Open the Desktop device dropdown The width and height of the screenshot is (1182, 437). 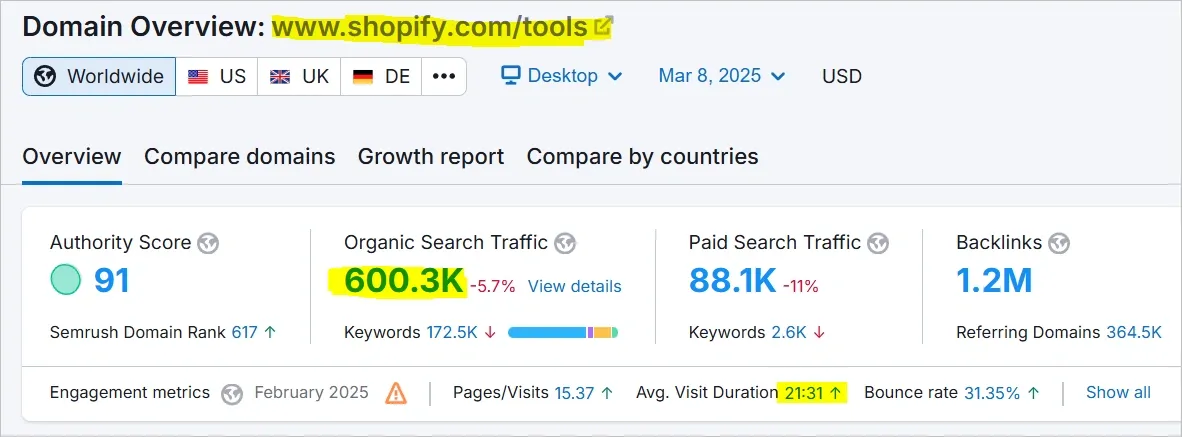562,76
